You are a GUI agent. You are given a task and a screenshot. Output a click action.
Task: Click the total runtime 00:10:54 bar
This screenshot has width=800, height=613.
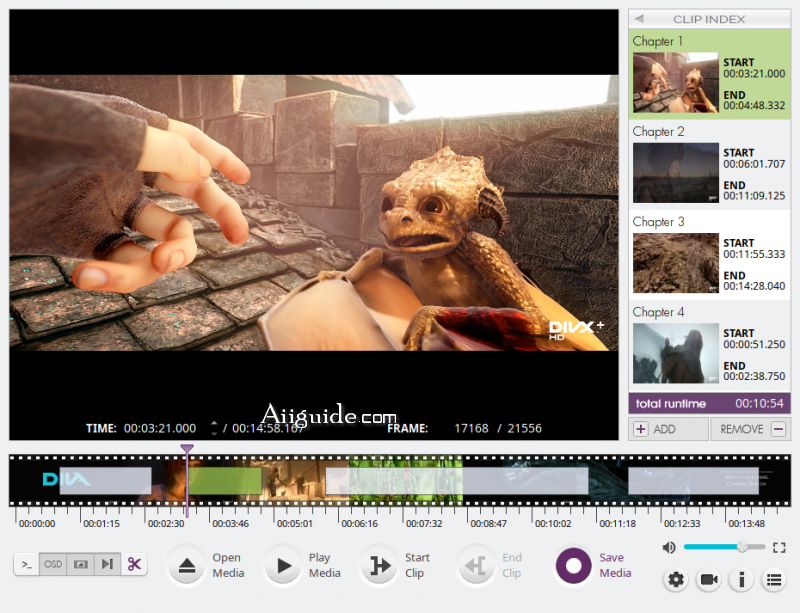[710, 403]
